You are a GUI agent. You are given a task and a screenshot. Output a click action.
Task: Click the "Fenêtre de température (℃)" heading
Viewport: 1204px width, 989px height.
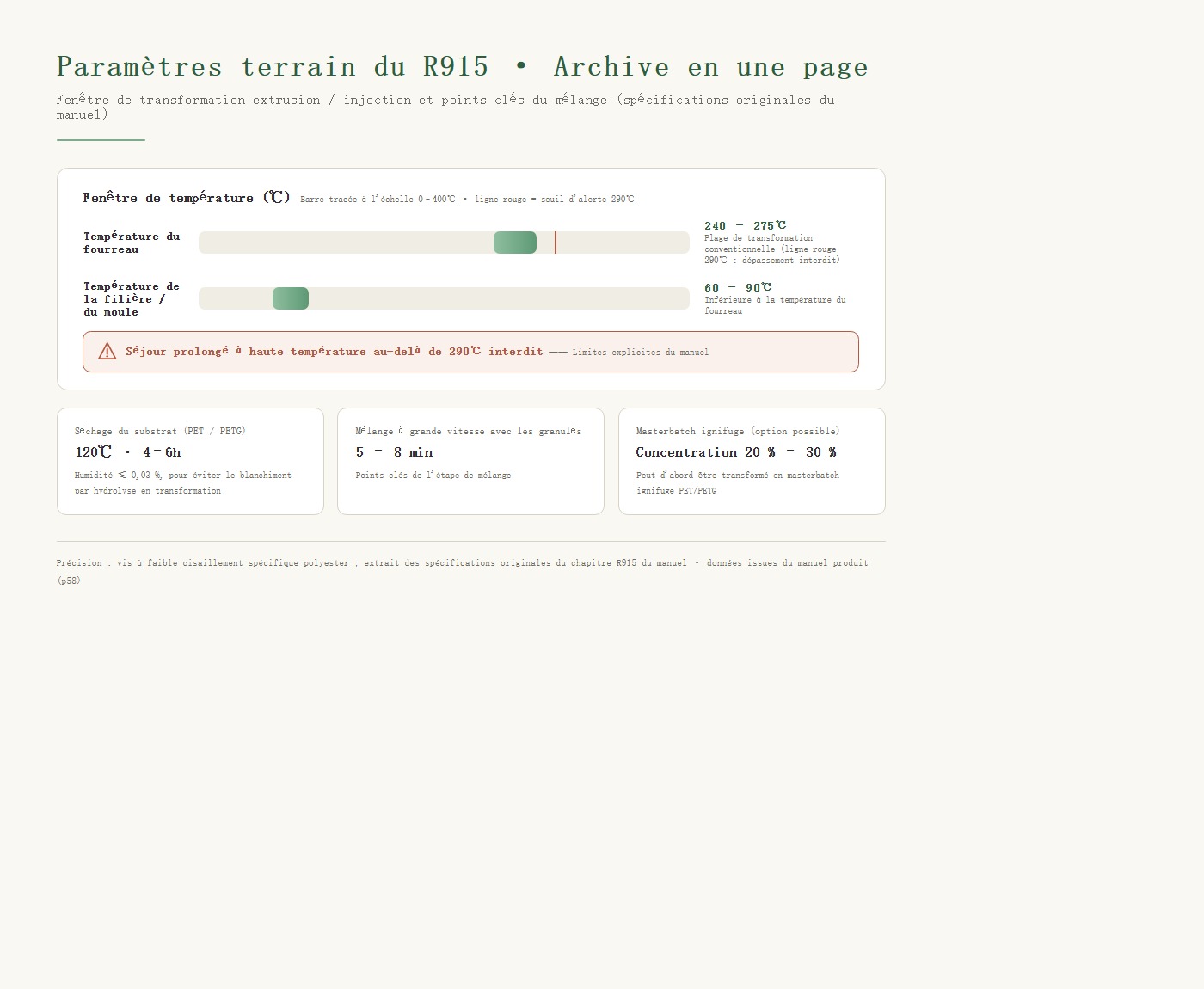(187, 198)
